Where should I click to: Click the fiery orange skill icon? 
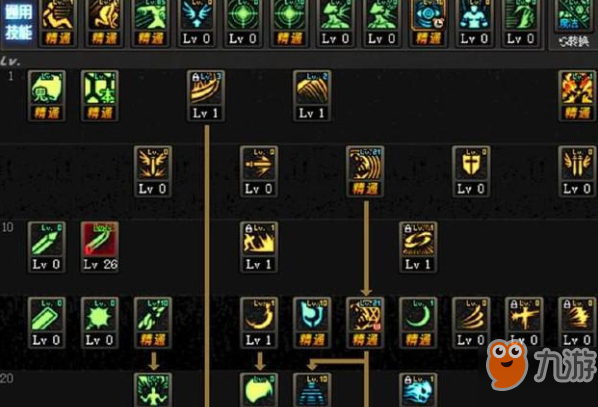[577, 95]
